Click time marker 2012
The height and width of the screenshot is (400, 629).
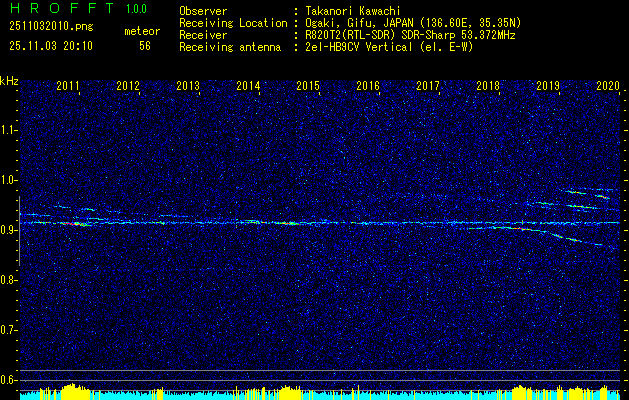tap(128, 85)
